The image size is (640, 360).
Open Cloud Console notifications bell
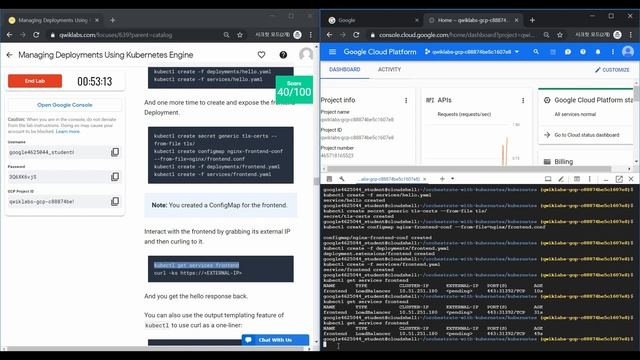click(x=598, y=52)
